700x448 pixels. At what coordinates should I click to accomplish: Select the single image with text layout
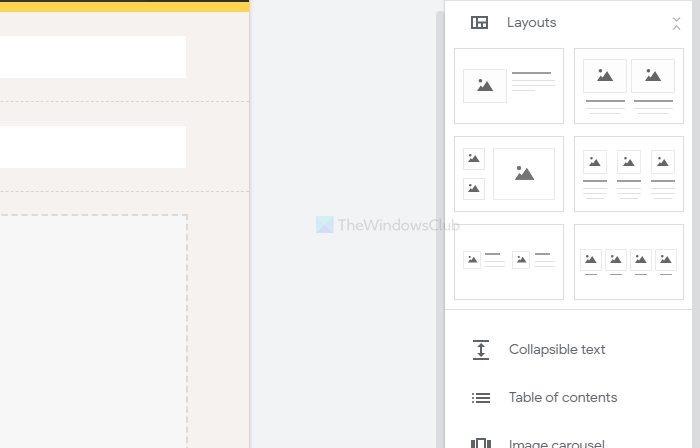click(509, 86)
